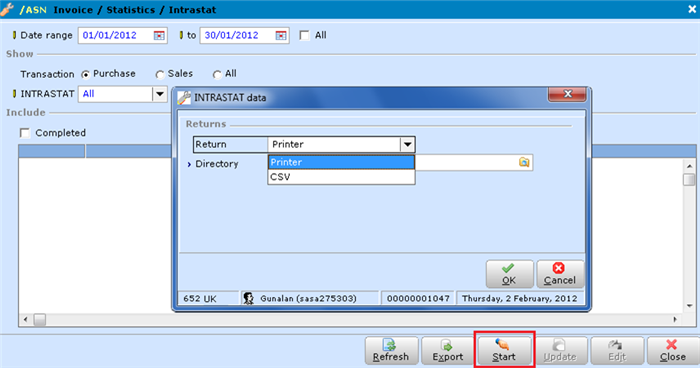Click the wrench icon in main title bar
Image resolution: width=700 pixels, height=368 pixels.
click(x=7, y=9)
